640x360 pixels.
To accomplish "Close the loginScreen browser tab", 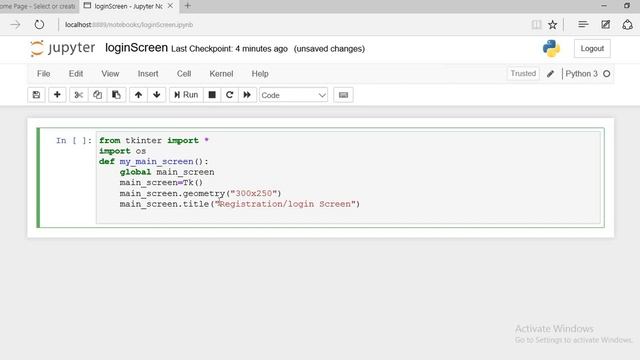I will click(170, 6).
